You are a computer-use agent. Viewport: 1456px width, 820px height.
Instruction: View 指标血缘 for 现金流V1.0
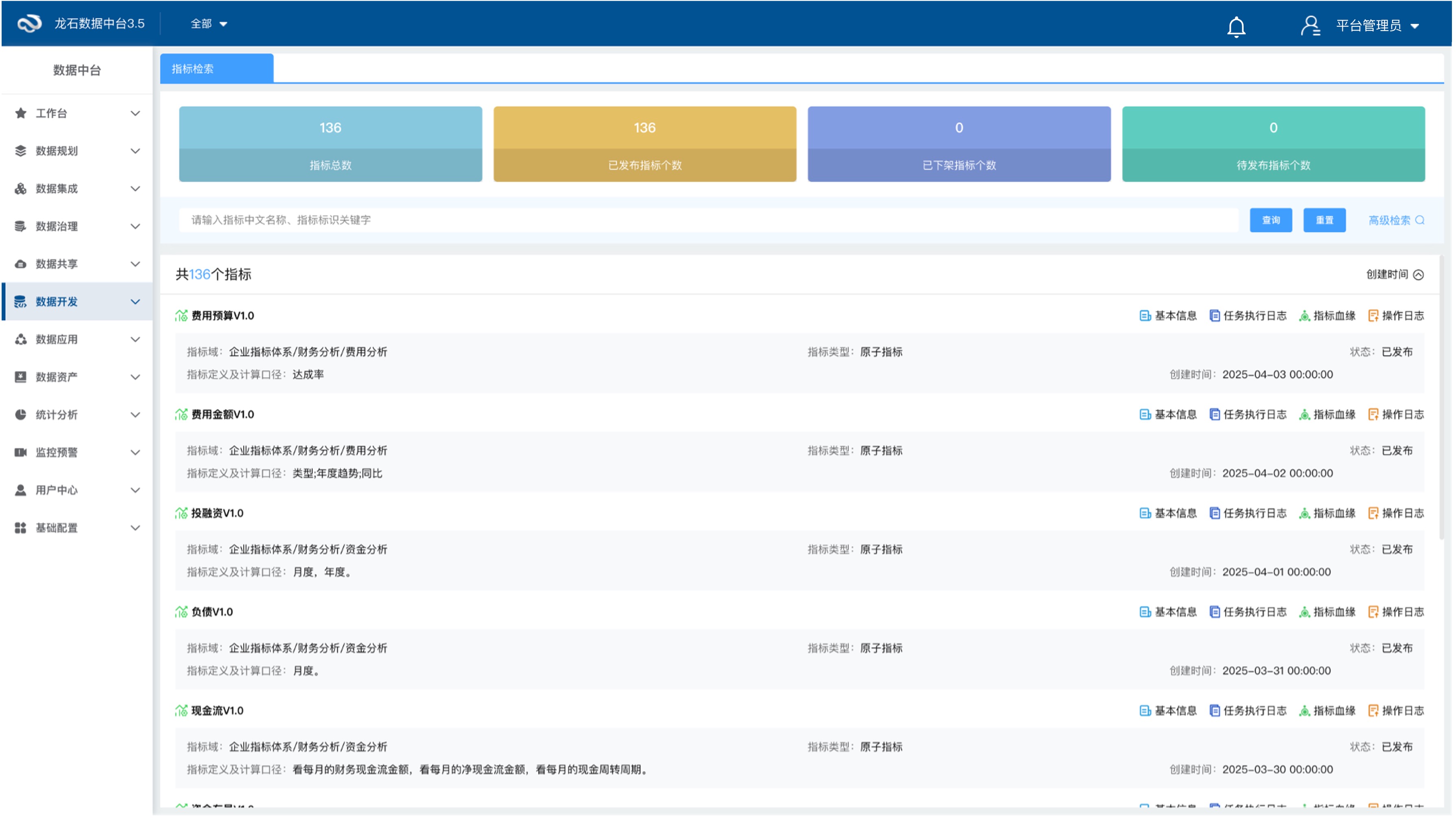(x=1327, y=711)
